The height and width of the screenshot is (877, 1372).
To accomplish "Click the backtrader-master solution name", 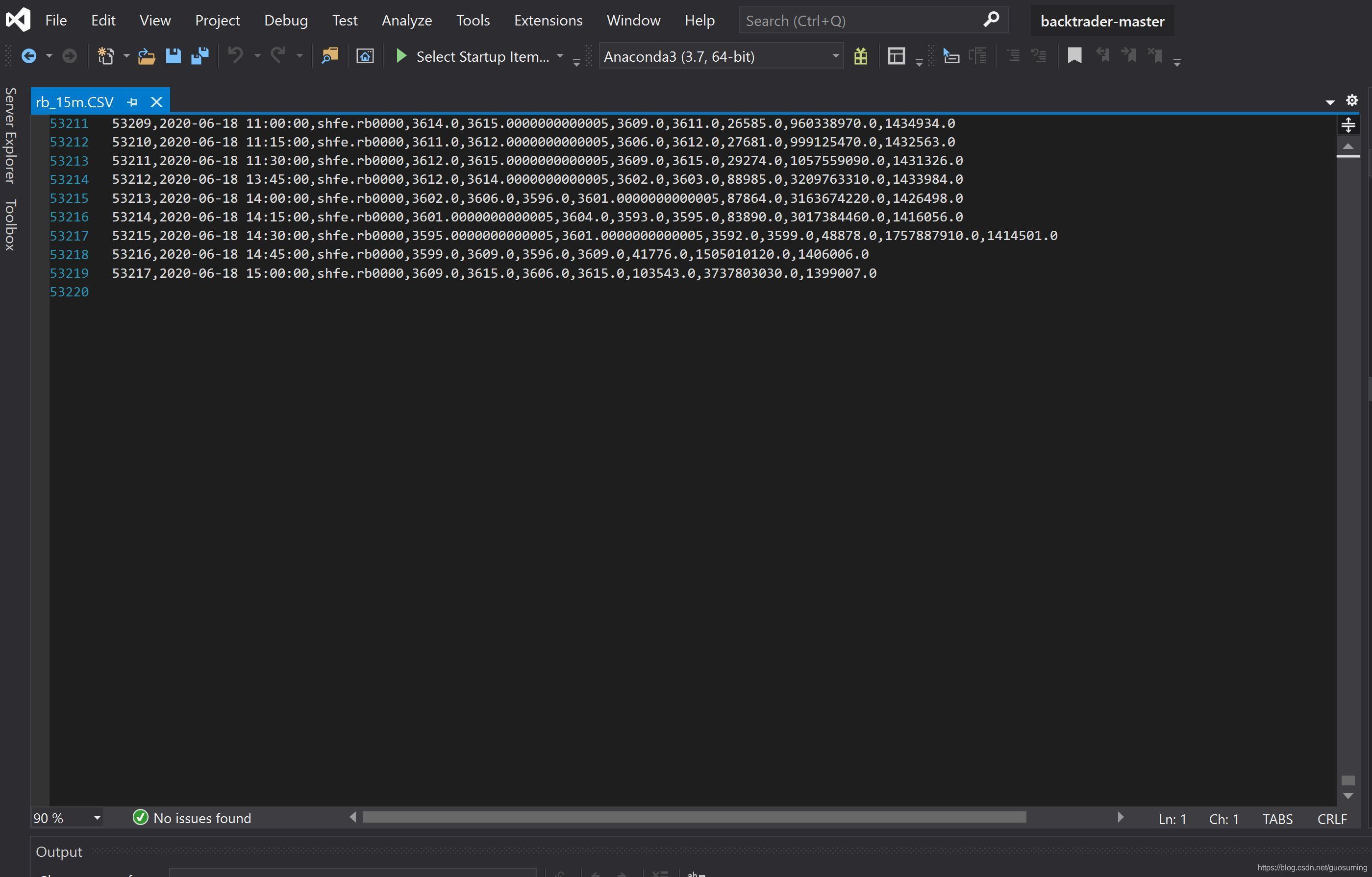I will click(1102, 21).
